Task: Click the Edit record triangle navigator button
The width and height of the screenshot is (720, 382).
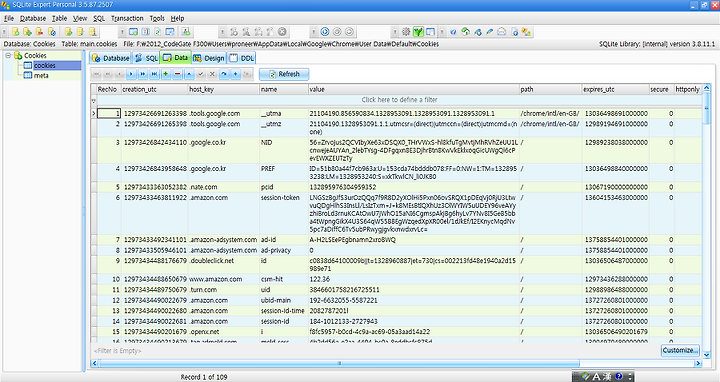Action: click(189, 74)
